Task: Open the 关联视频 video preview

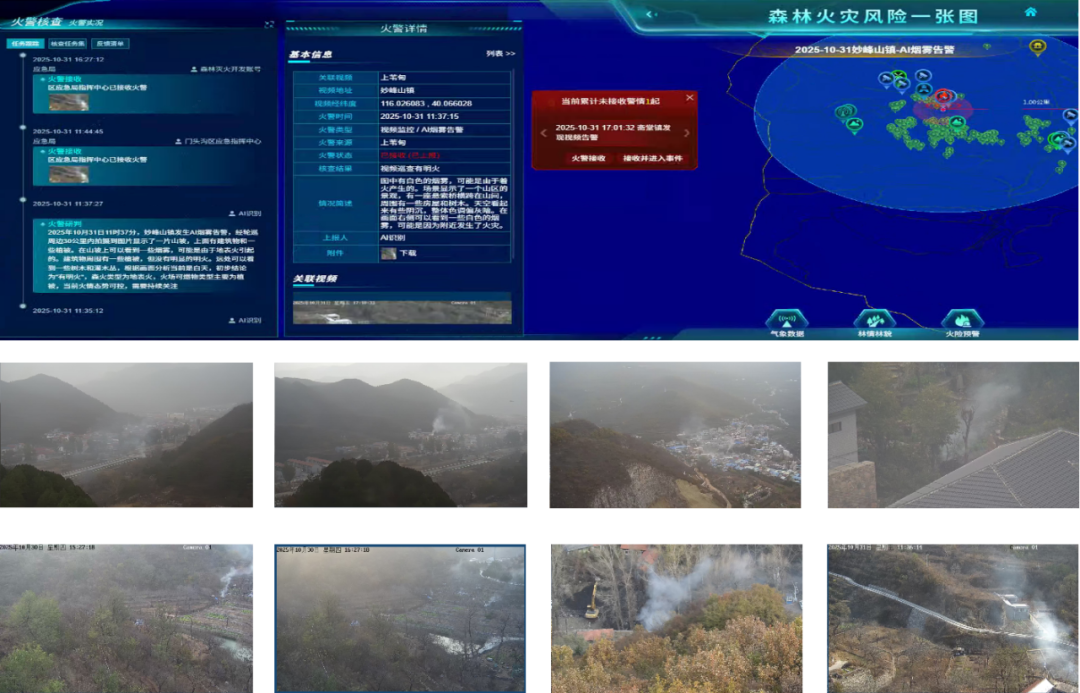Action: click(x=402, y=310)
